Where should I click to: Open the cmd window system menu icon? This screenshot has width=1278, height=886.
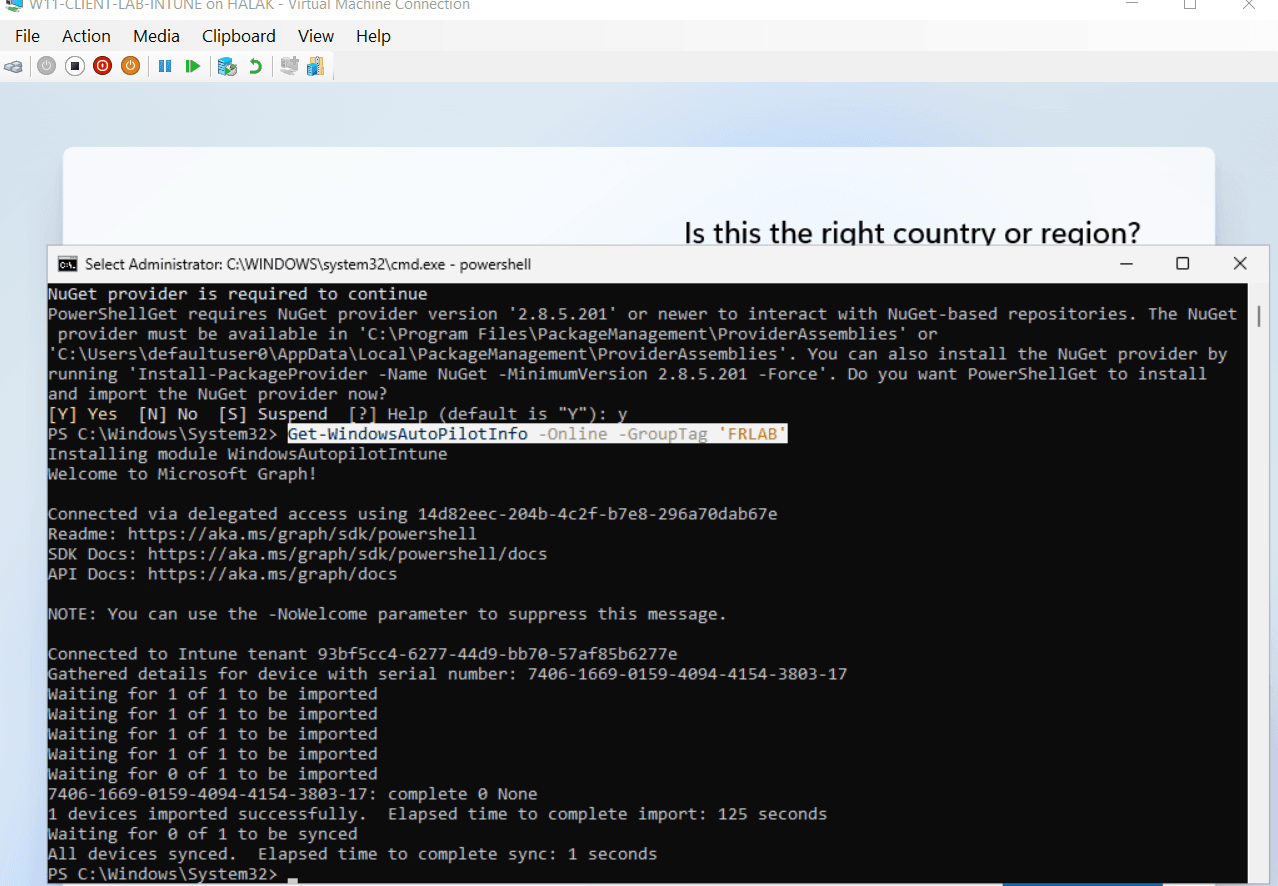tap(67, 264)
